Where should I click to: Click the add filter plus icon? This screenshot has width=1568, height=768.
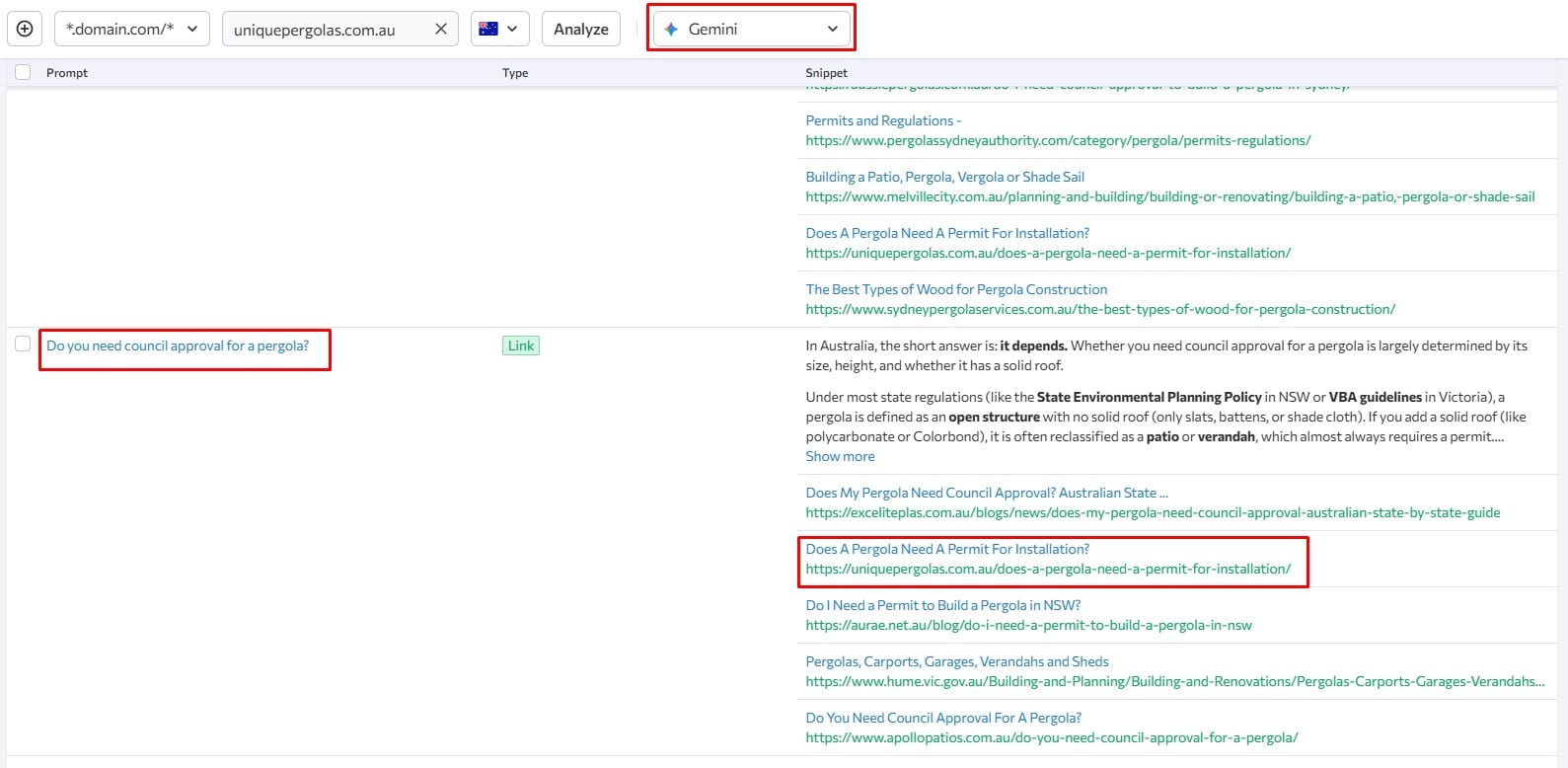25,29
